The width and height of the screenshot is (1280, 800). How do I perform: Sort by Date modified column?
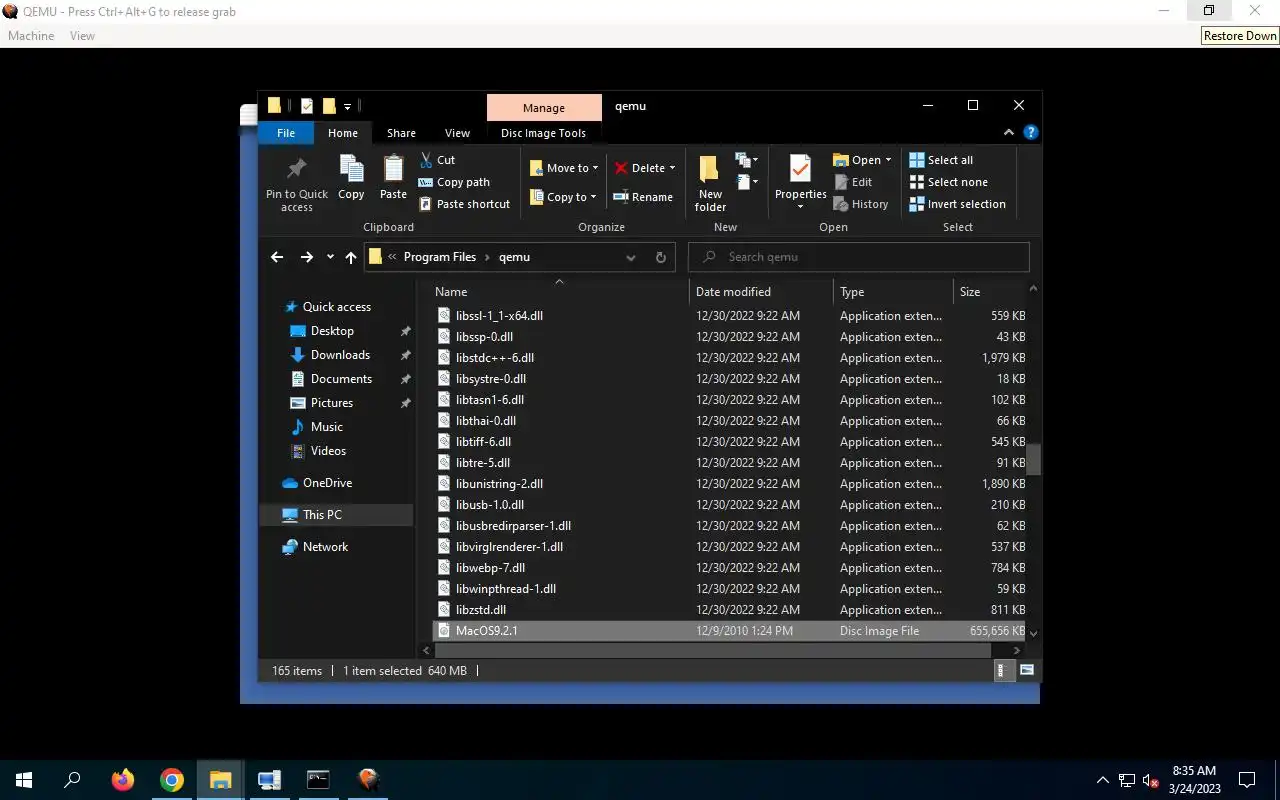(761, 292)
